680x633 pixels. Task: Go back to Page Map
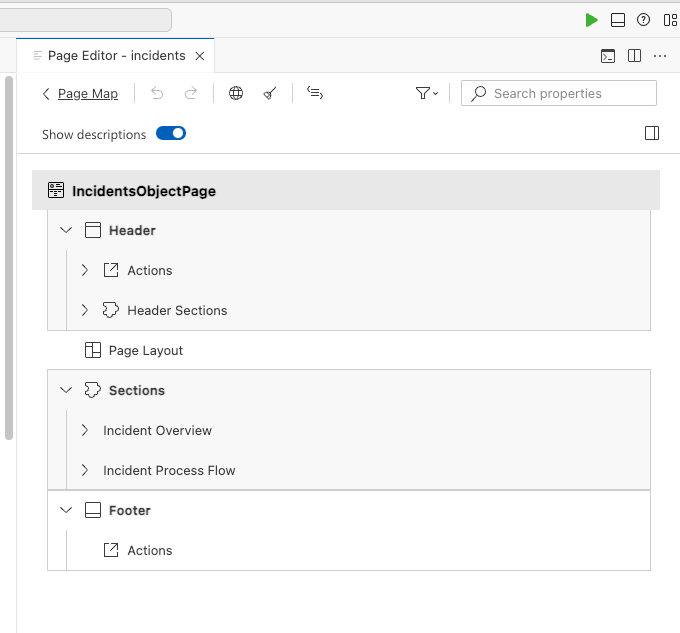click(x=80, y=93)
